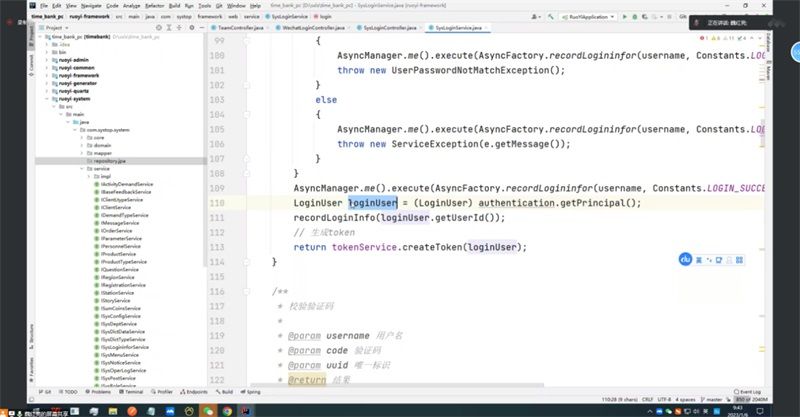Open the Event Log

(743, 392)
